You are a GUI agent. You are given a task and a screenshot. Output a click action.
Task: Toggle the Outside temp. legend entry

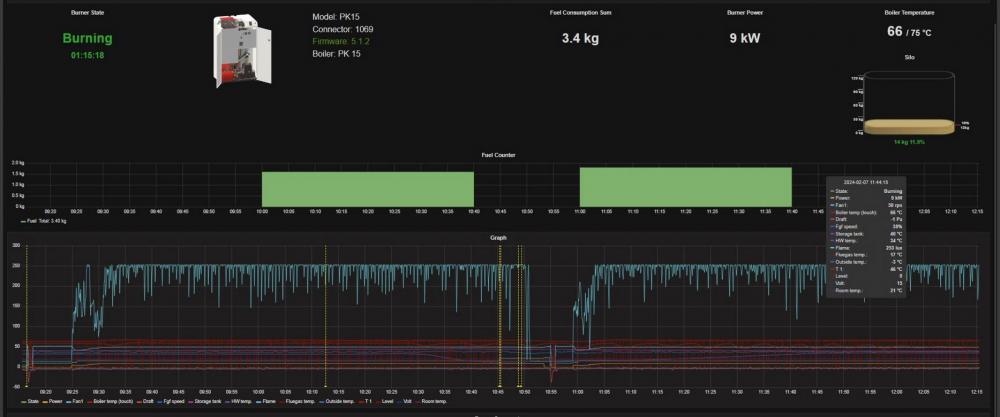point(337,402)
